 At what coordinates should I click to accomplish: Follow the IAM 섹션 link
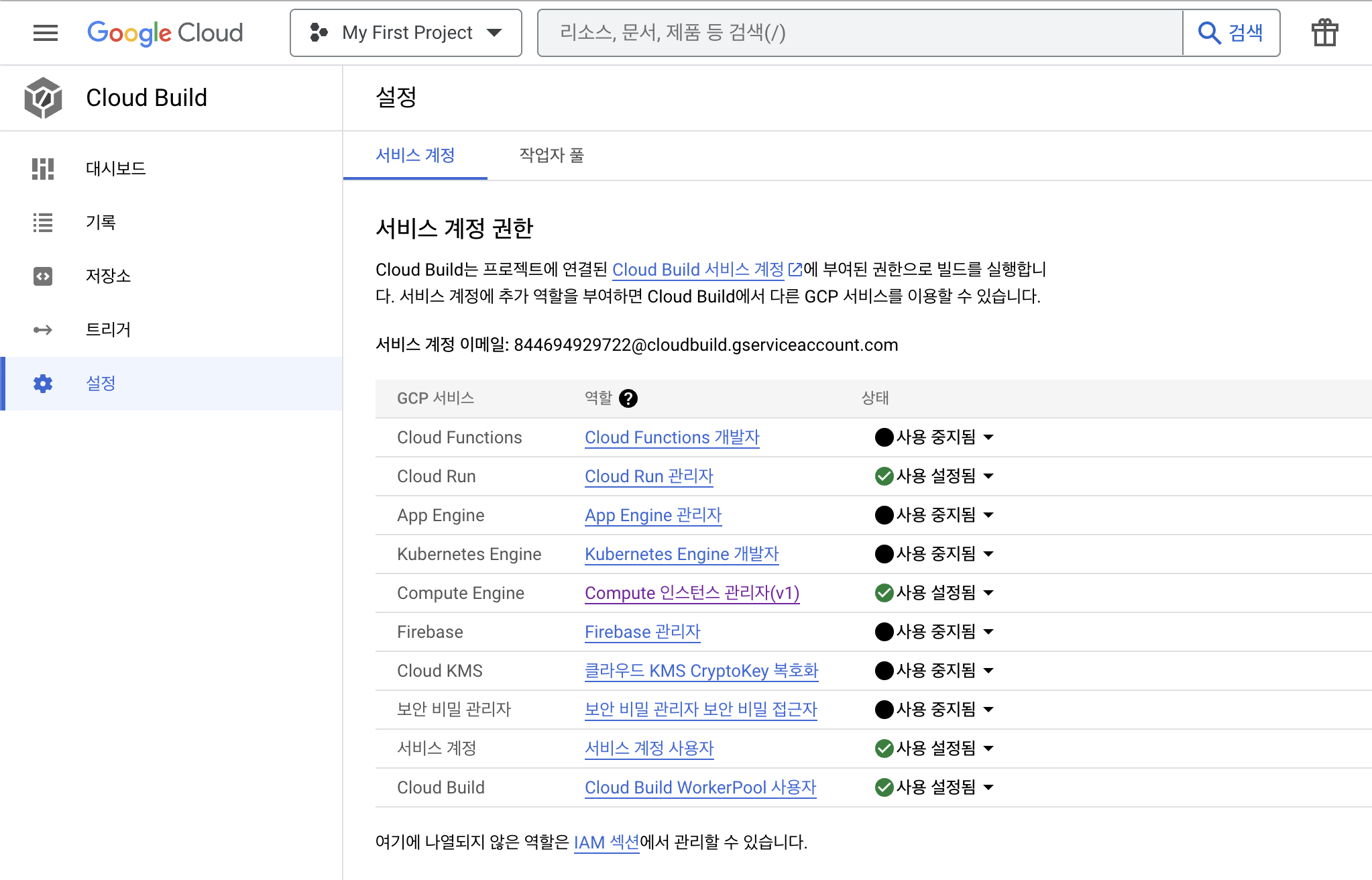(606, 842)
